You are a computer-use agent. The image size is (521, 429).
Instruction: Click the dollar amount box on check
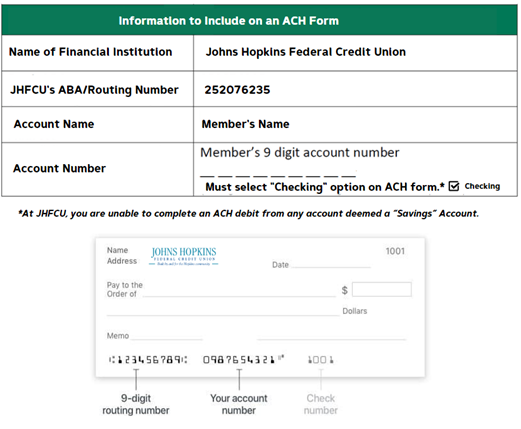382,289
